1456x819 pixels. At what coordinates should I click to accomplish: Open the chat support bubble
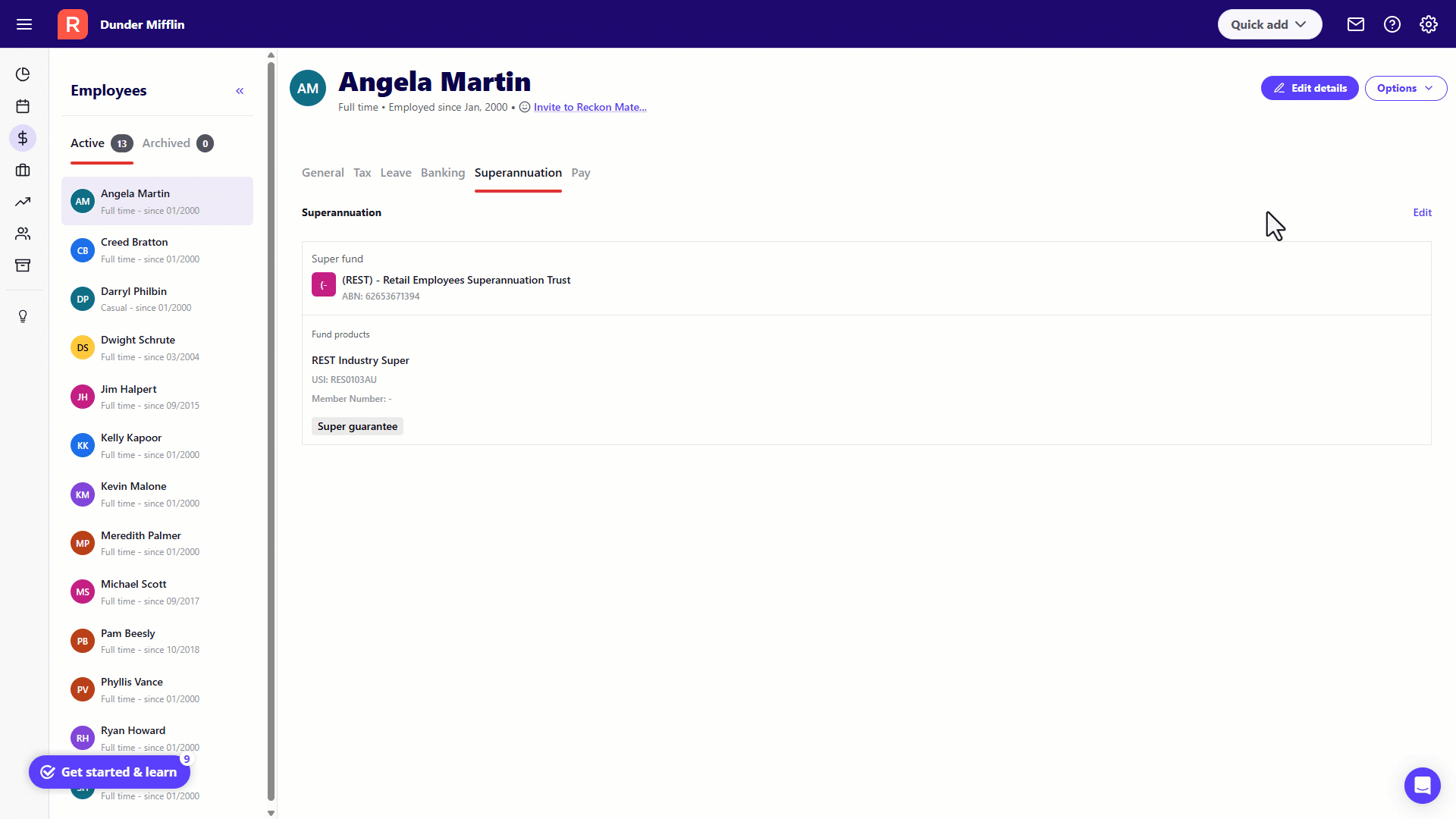tap(1422, 785)
